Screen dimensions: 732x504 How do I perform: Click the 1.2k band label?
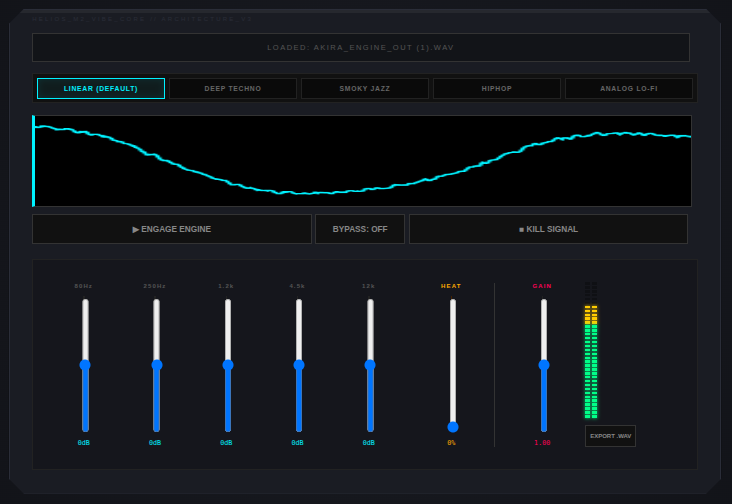point(226,286)
